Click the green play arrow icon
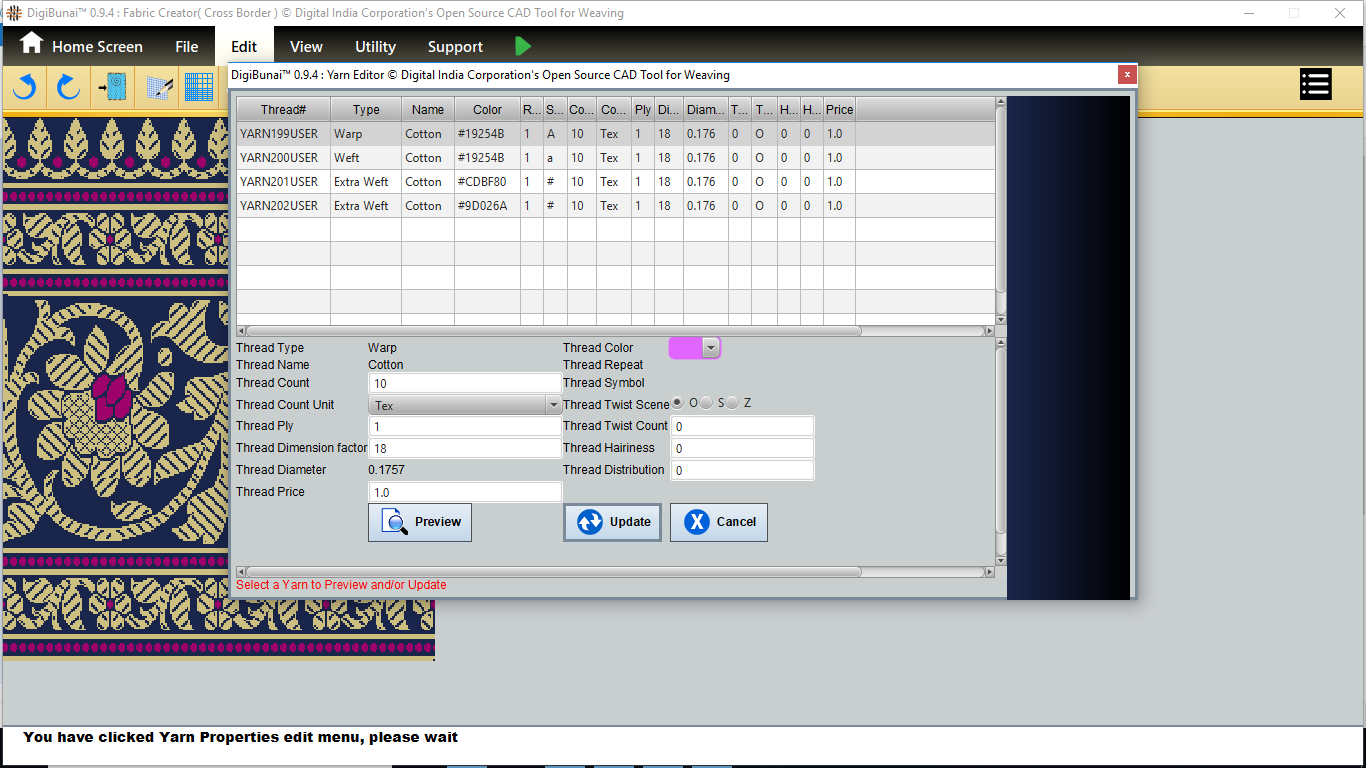 [523, 46]
